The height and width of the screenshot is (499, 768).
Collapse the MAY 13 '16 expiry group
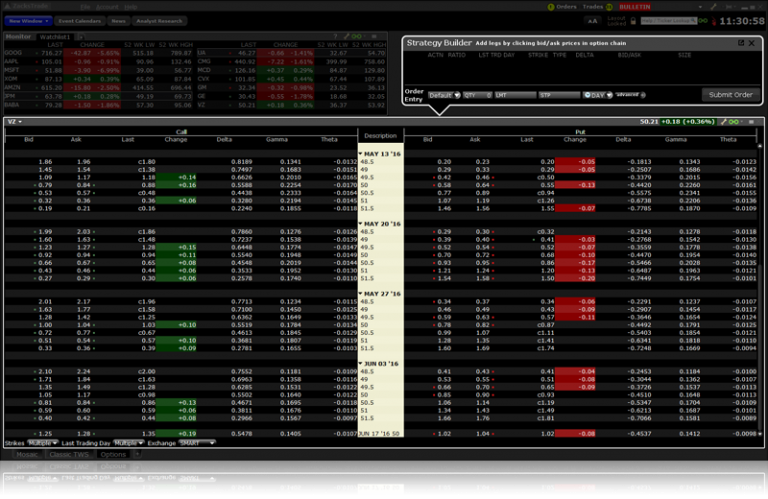click(360, 154)
